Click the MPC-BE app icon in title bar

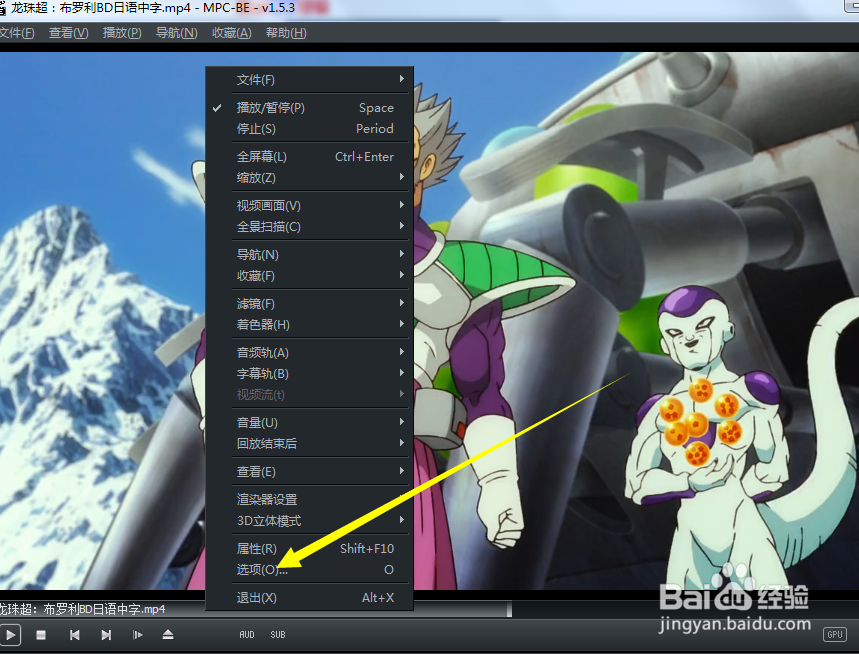coord(2,8)
